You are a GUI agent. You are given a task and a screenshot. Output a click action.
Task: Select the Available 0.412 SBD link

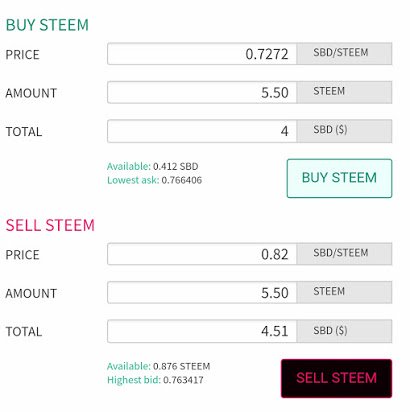153,166
